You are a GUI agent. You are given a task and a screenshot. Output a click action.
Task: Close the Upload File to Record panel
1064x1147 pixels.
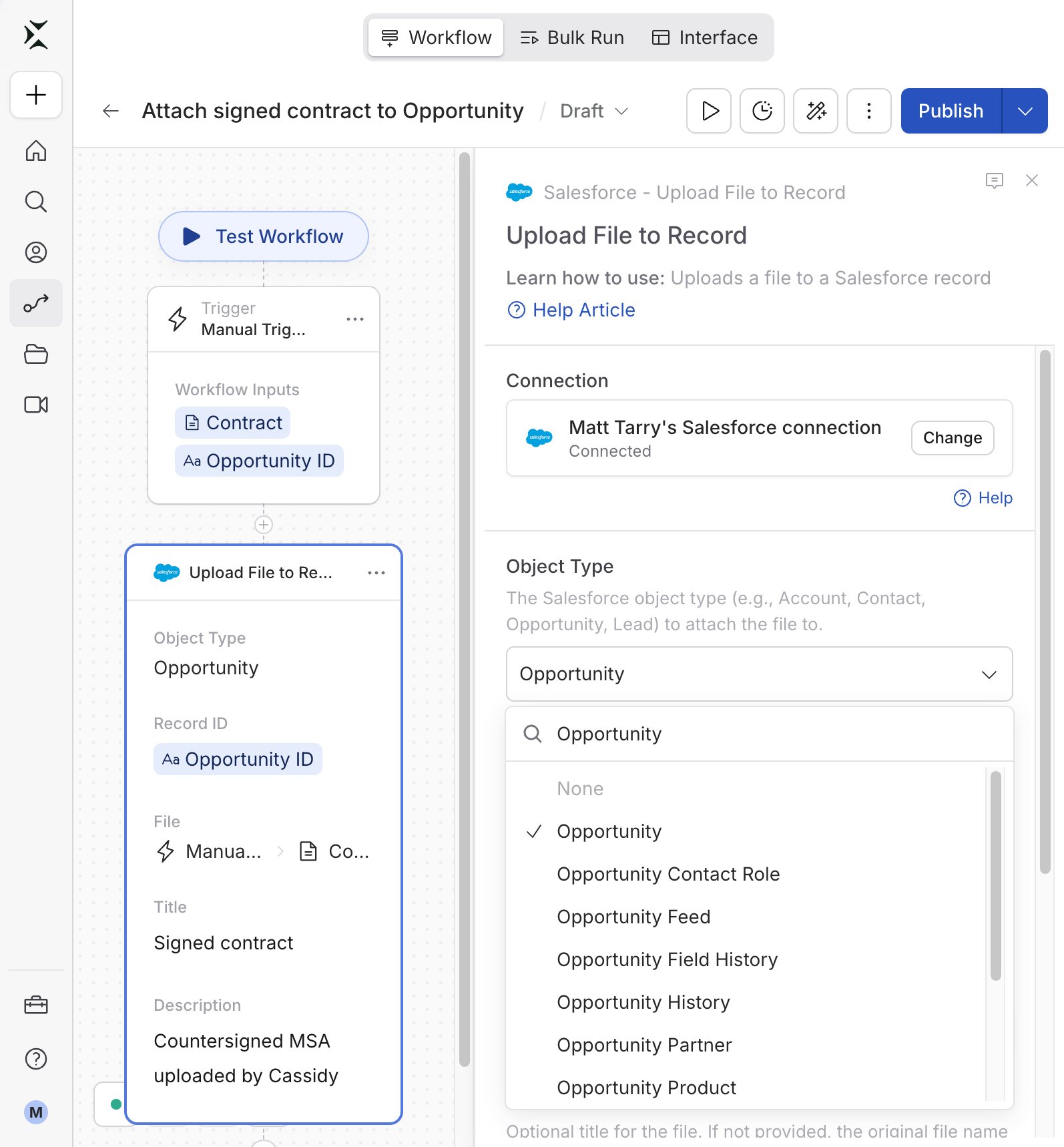click(x=1032, y=180)
